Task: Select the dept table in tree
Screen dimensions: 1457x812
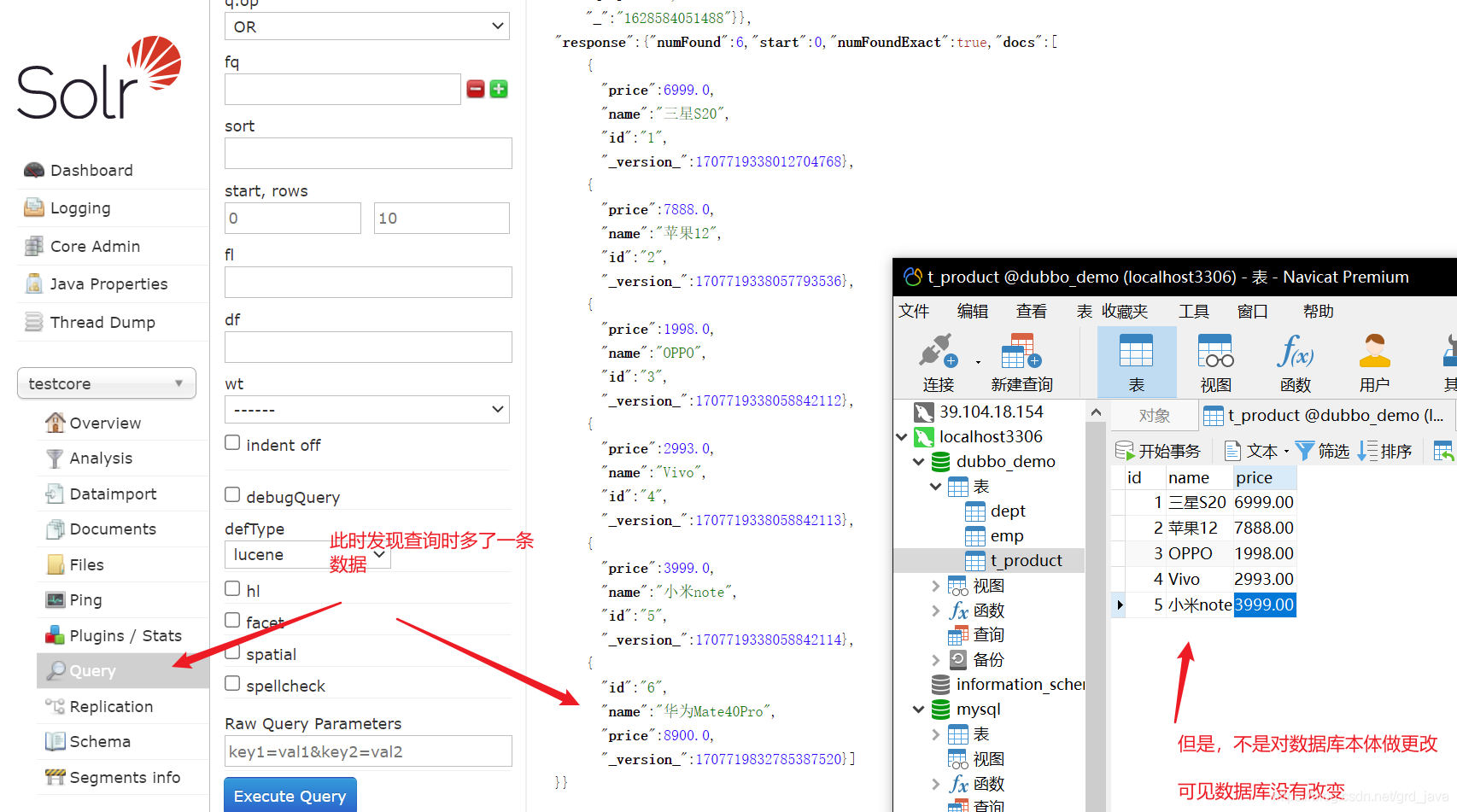Action: (x=1008, y=511)
